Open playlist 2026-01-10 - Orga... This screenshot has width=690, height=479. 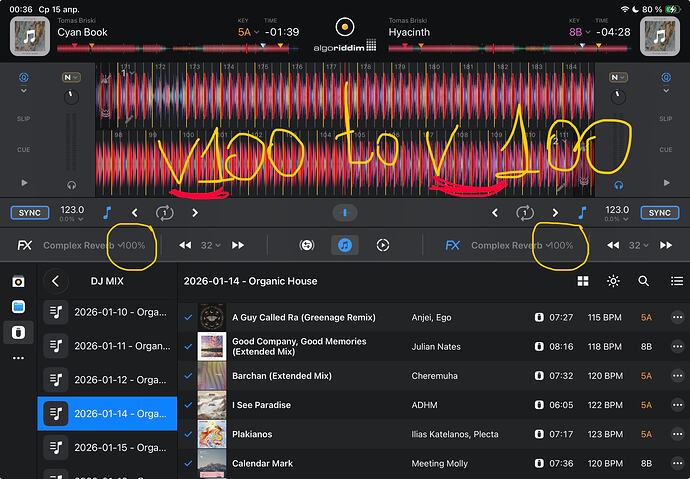(x=107, y=312)
